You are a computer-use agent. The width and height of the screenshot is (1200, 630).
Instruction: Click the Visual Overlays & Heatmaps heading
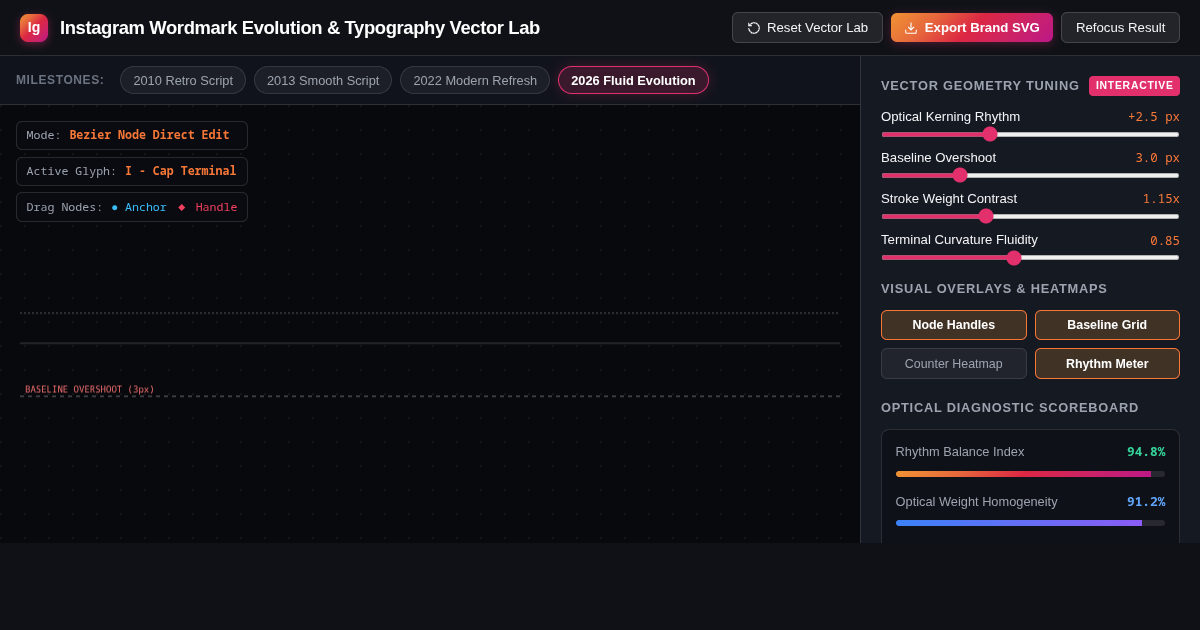click(994, 289)
